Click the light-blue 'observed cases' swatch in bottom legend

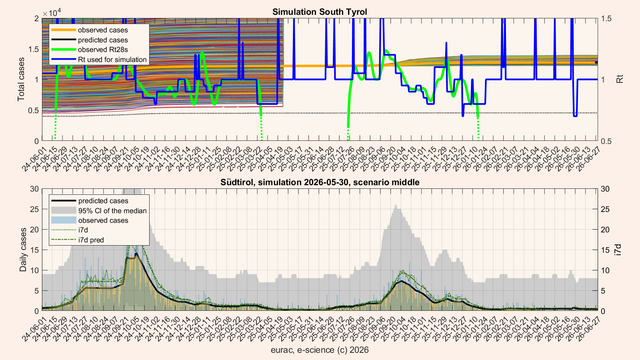64,220
